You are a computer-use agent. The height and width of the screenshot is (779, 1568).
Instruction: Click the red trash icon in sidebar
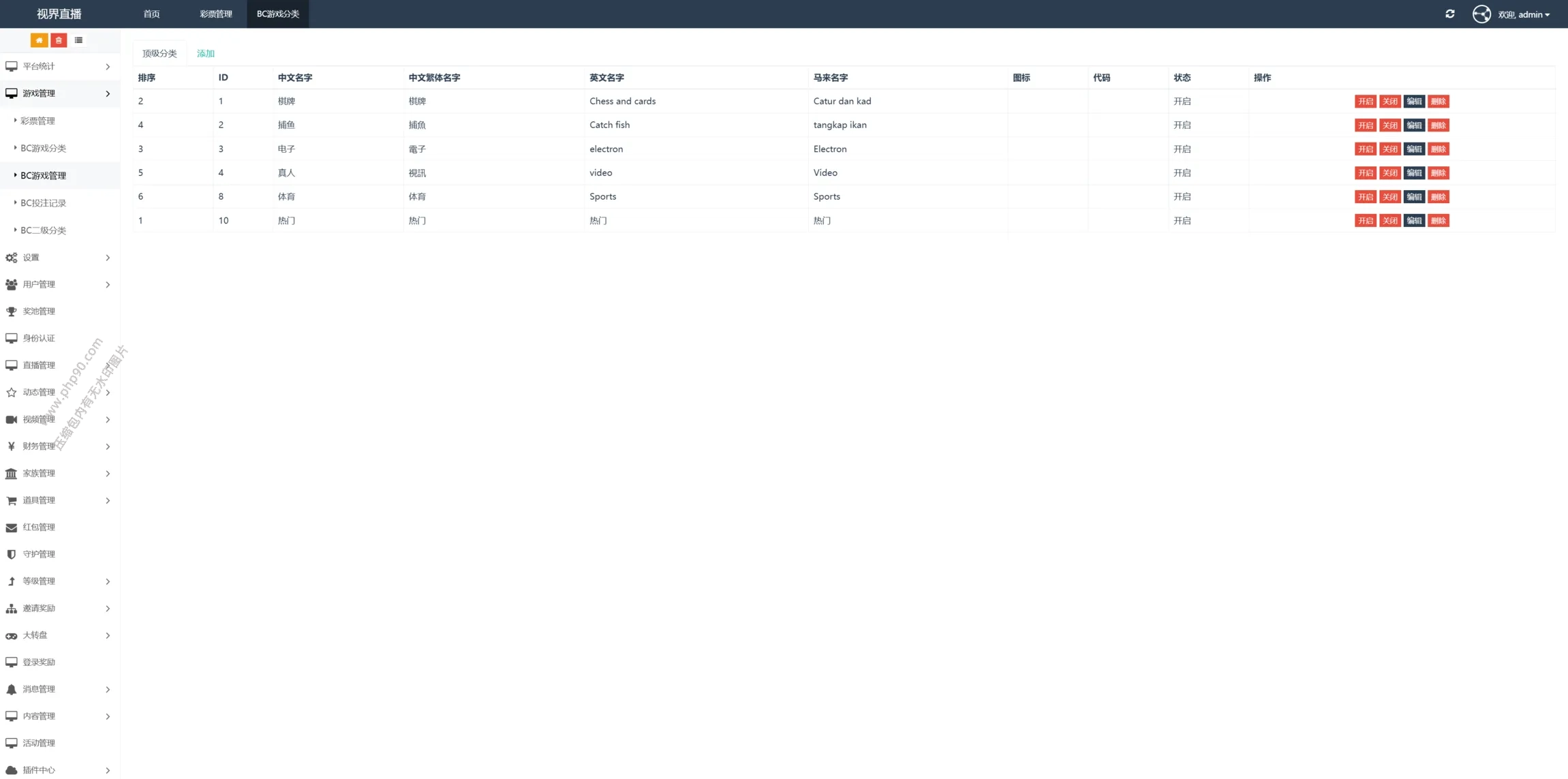[59, 40]
